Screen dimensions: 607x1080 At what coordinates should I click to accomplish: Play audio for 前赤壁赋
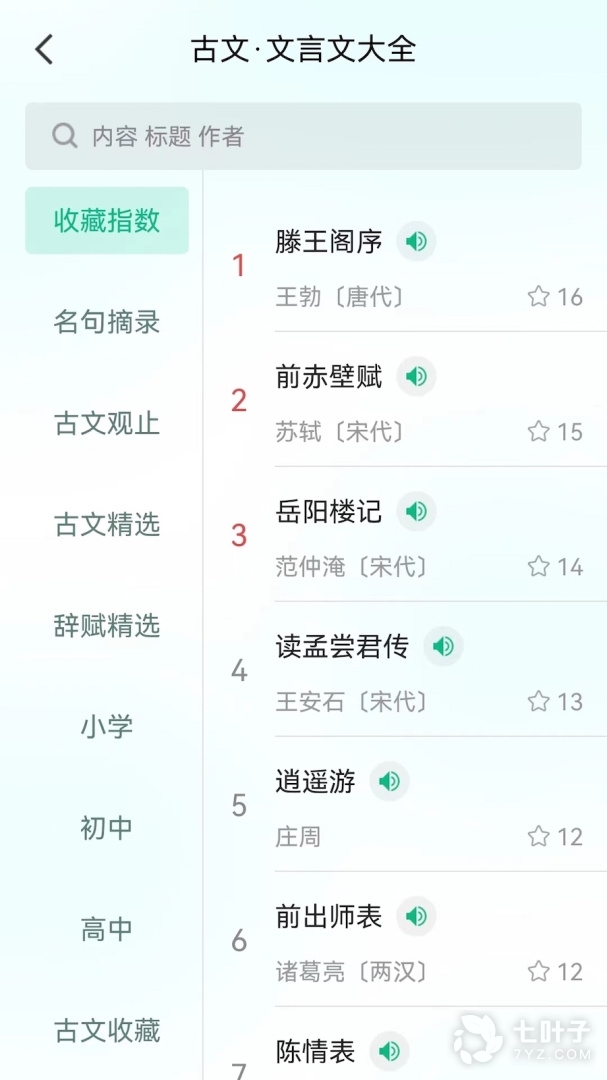[x=416, y=376]
